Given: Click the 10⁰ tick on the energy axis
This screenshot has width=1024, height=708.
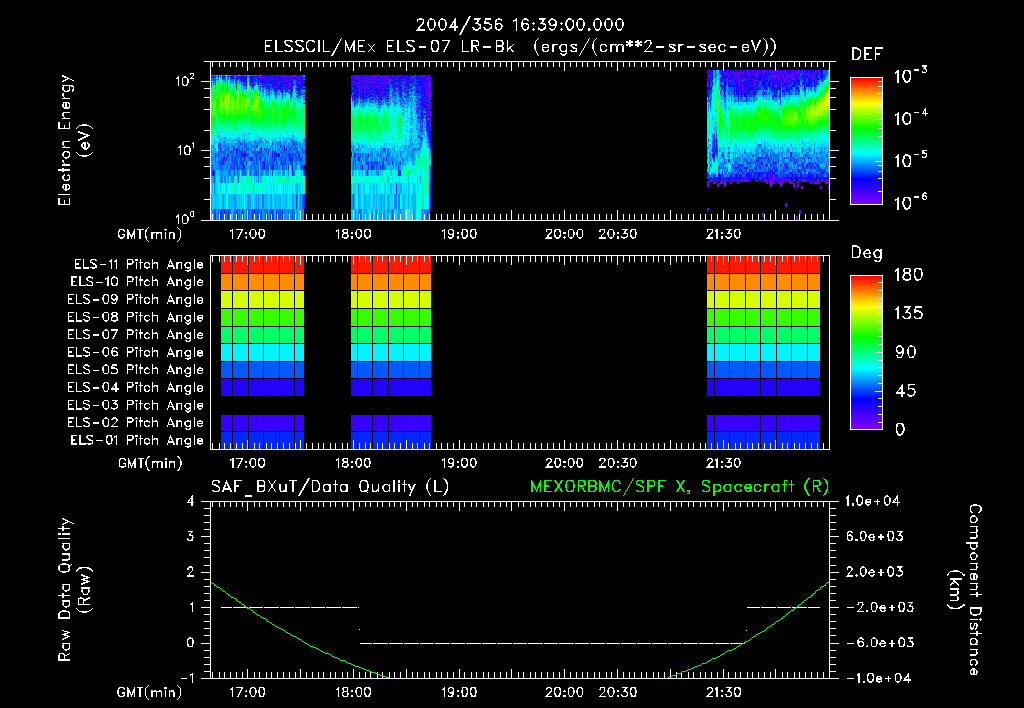Looking at the screenshot, I should [185, 217].
